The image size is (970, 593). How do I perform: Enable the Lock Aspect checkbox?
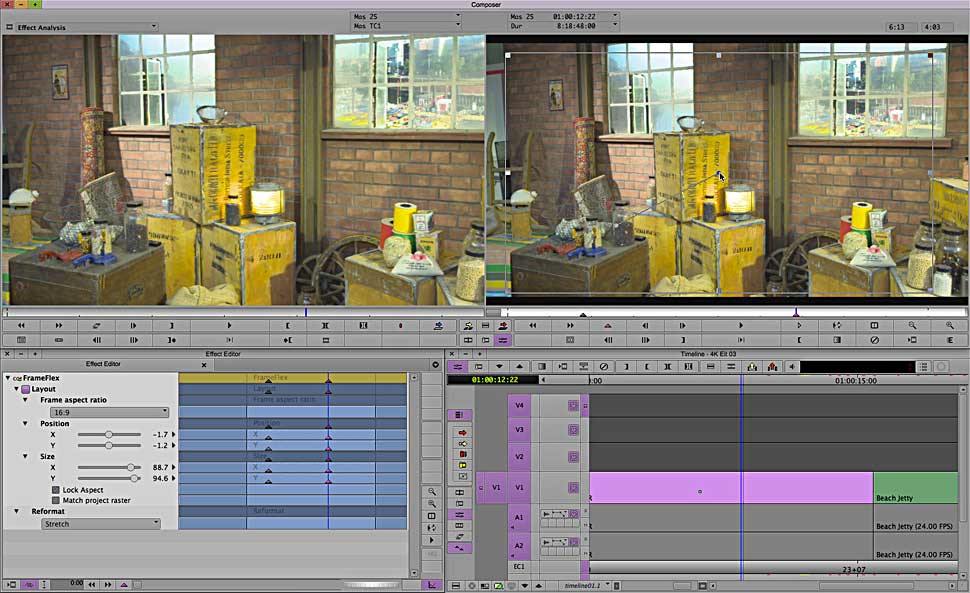point(56,490)
